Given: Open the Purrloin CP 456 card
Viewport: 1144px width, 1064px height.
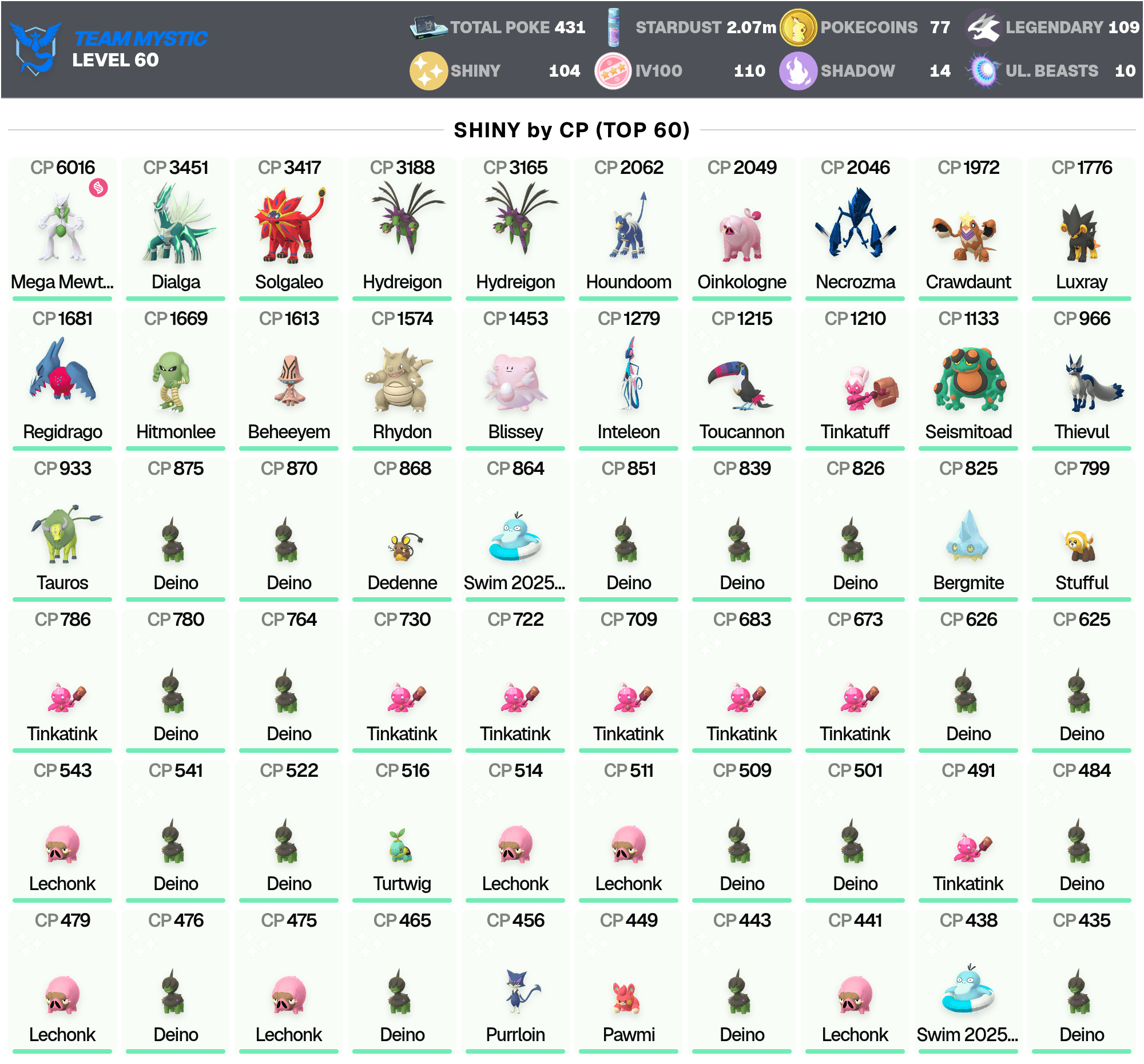Looking at the screenshot, I should click(x=515, y=981).
